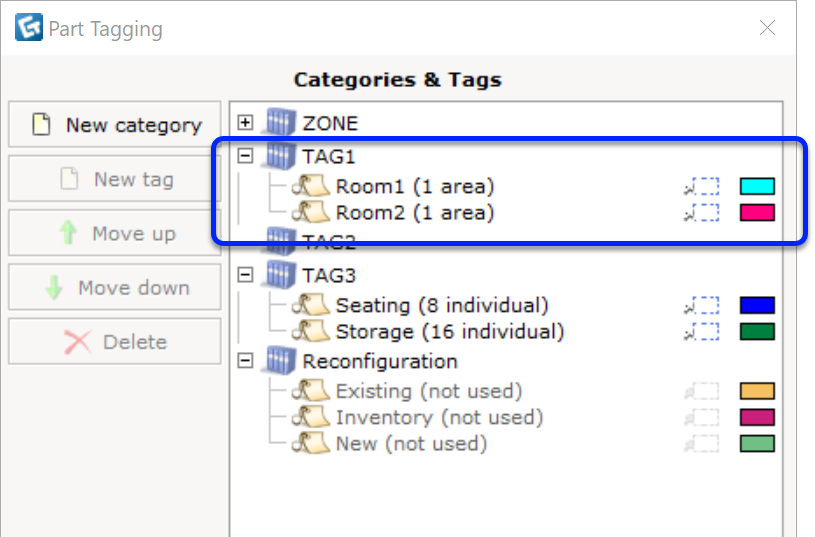Click the Storage tag scroll icon

(310, 332)
